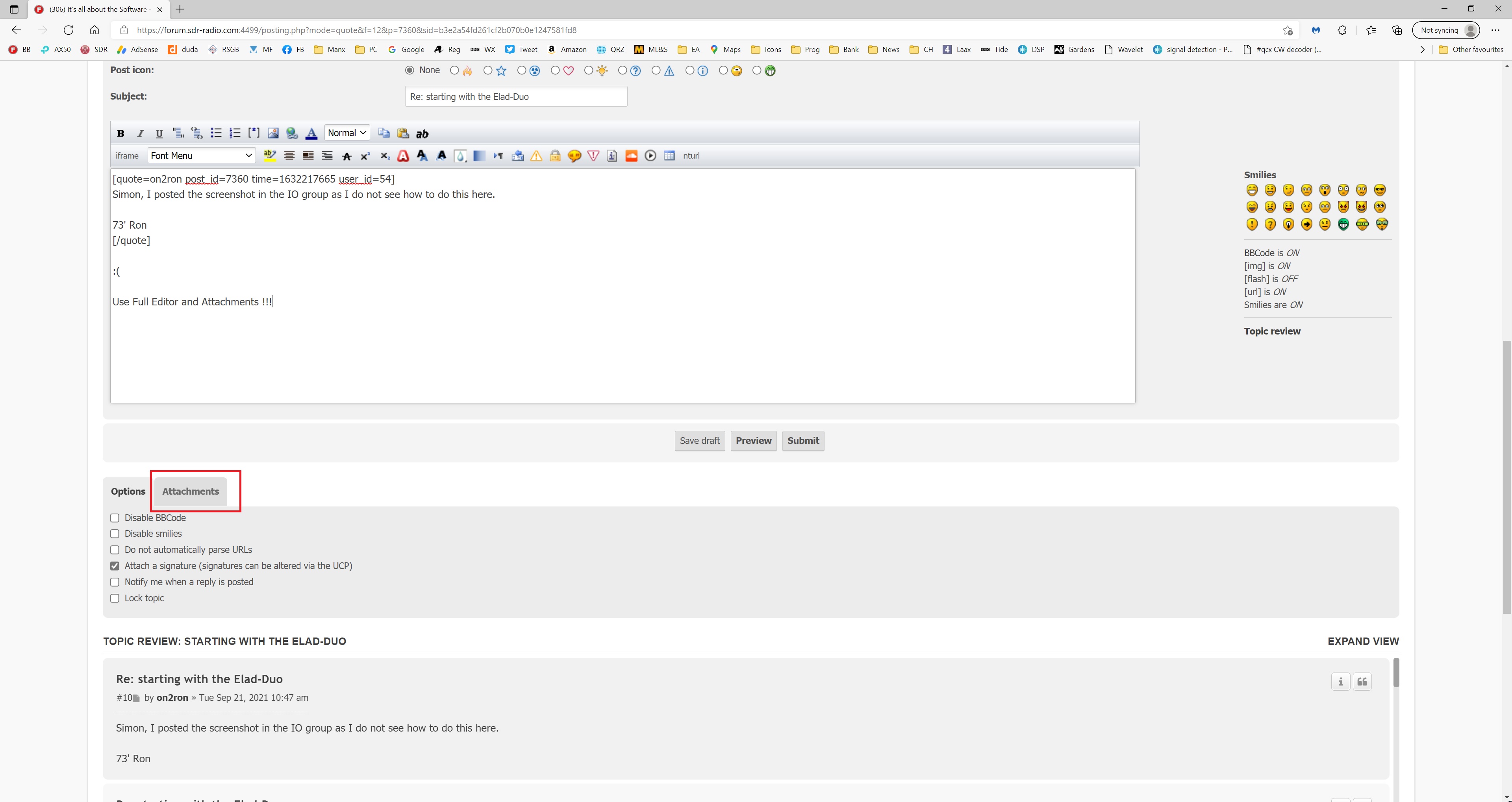Insert an image with the picture icon

click(273, 133)
